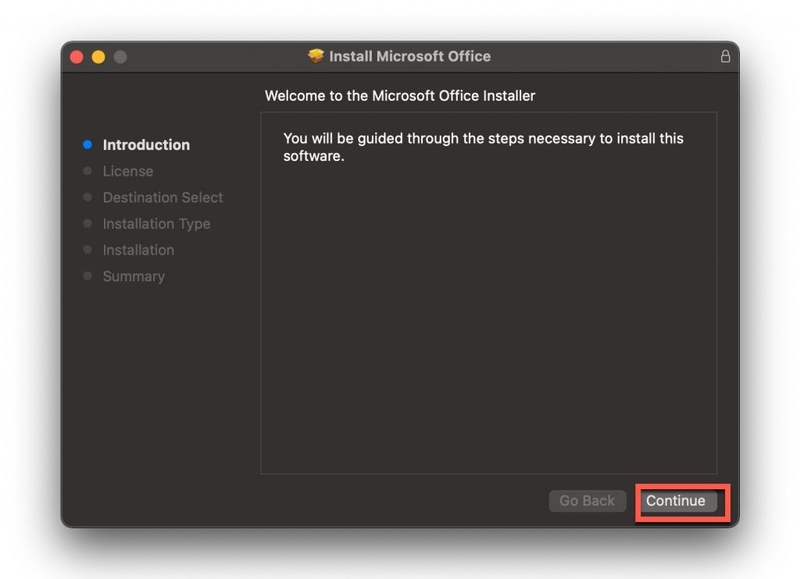This screenshot has height=579, width=800.
Task: Click the disabled Go Back button
Action: [x=587, y=501]
